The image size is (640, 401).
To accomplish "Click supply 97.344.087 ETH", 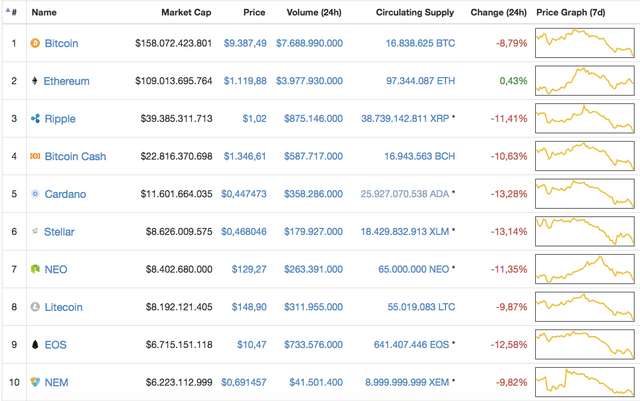I will (420, 81).
